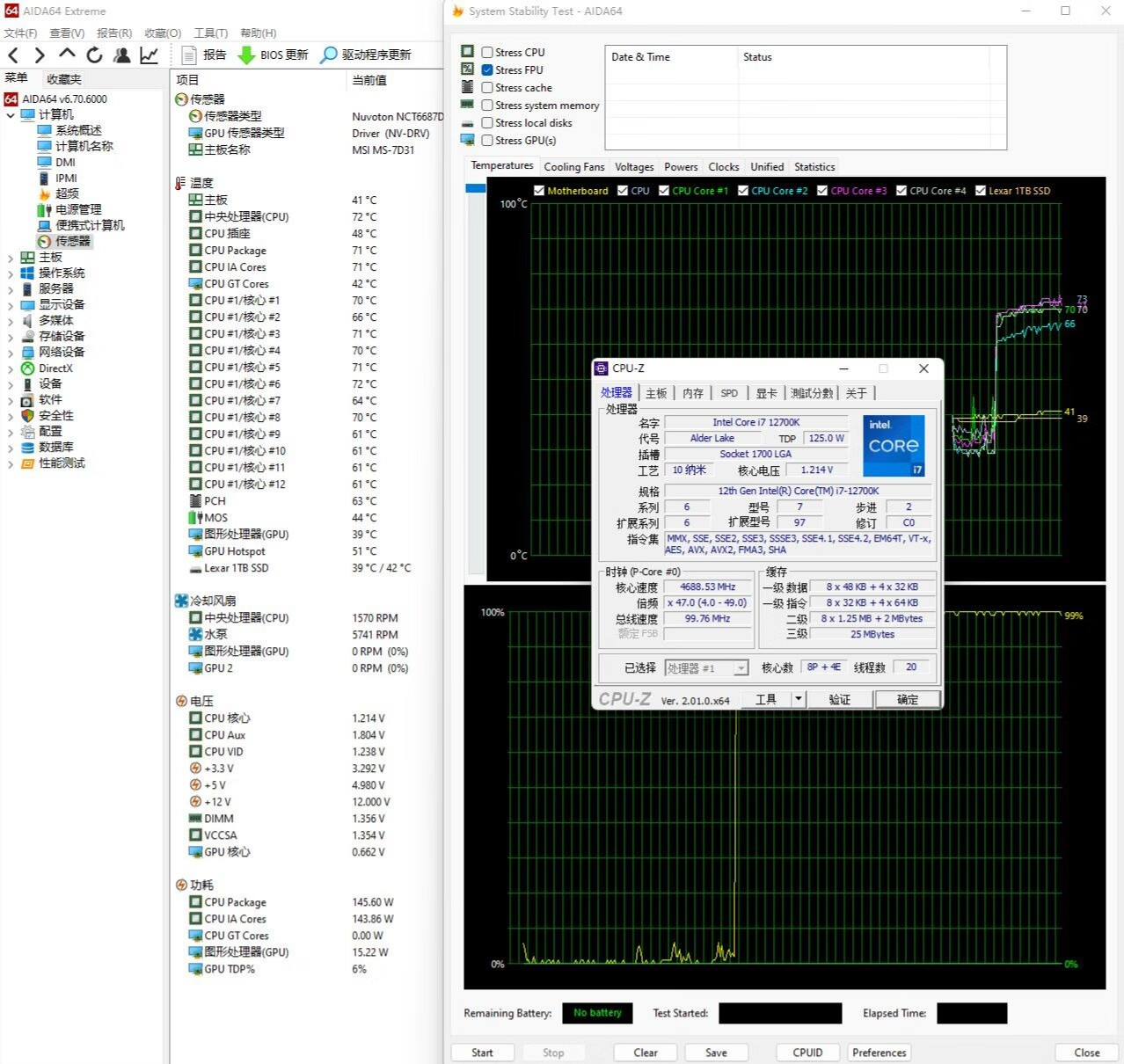The height and width of the screenshot is (1064, 1124).
Task: Enable Stress system memory checkbox
Action: point(487,106)
